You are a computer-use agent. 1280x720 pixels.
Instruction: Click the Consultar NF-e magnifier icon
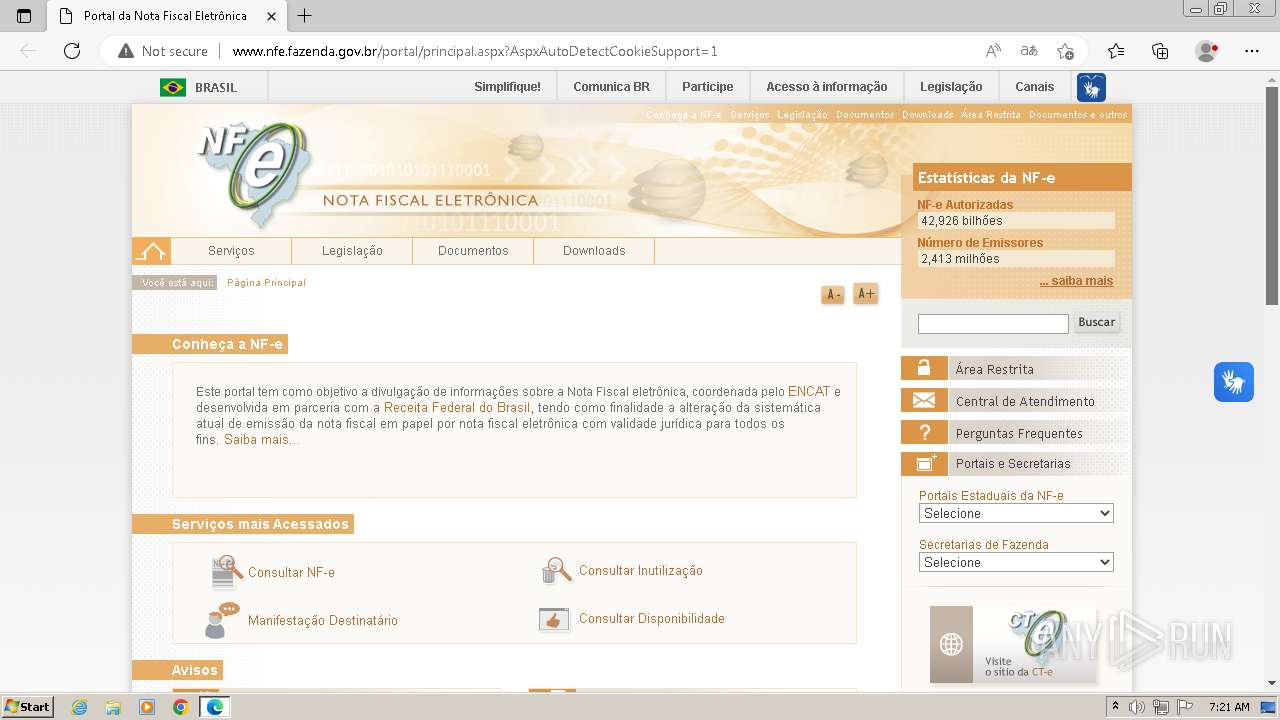(227, 572)
